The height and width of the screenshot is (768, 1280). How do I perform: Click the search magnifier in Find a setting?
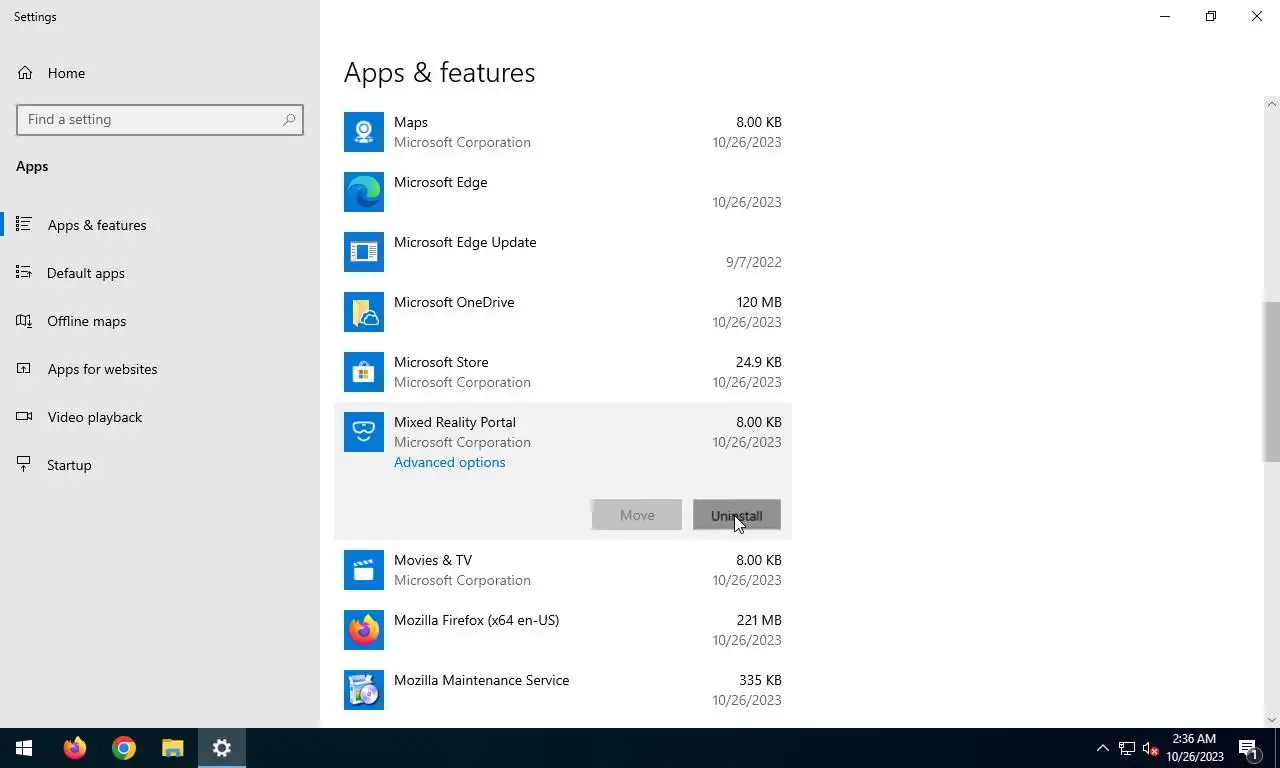tap(289, 119)
